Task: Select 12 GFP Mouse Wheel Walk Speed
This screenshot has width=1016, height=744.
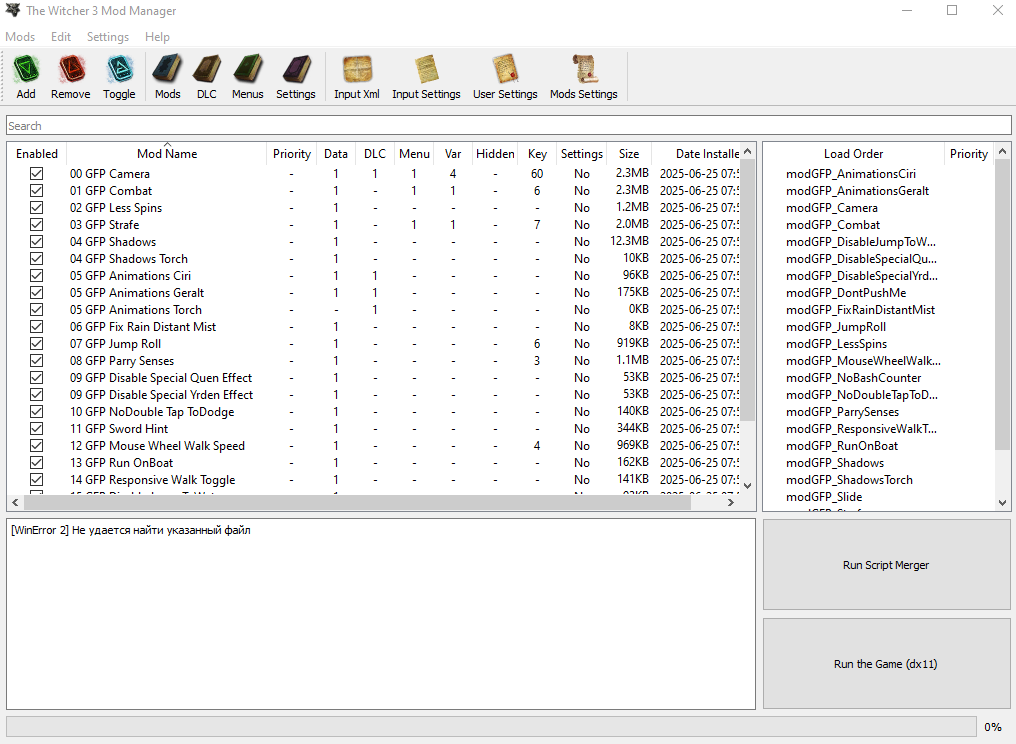Action: [x=373, y=445]
